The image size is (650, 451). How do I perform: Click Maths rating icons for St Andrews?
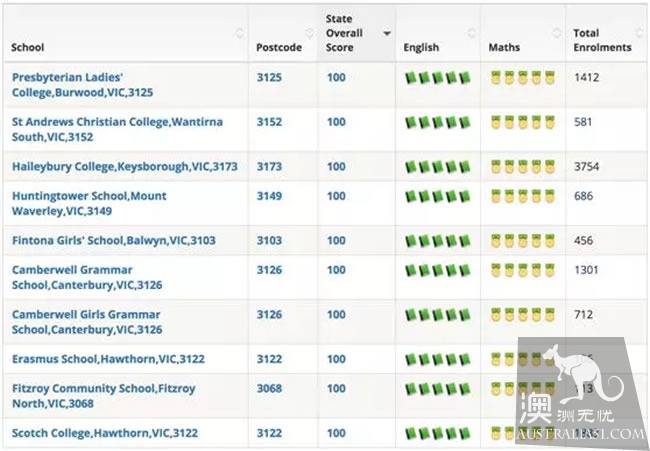tap(523, 122)
